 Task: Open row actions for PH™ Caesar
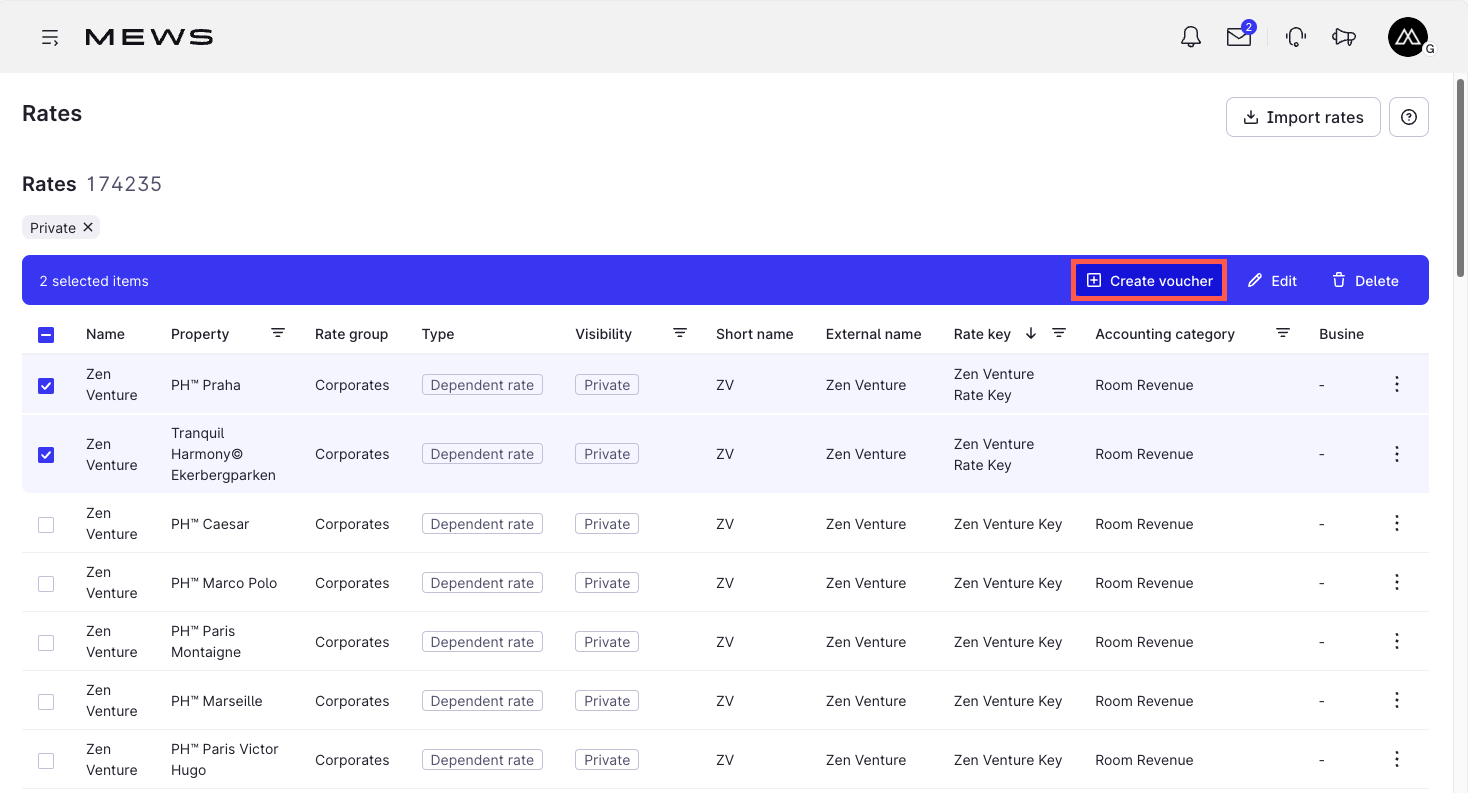tap(1398, 523)
